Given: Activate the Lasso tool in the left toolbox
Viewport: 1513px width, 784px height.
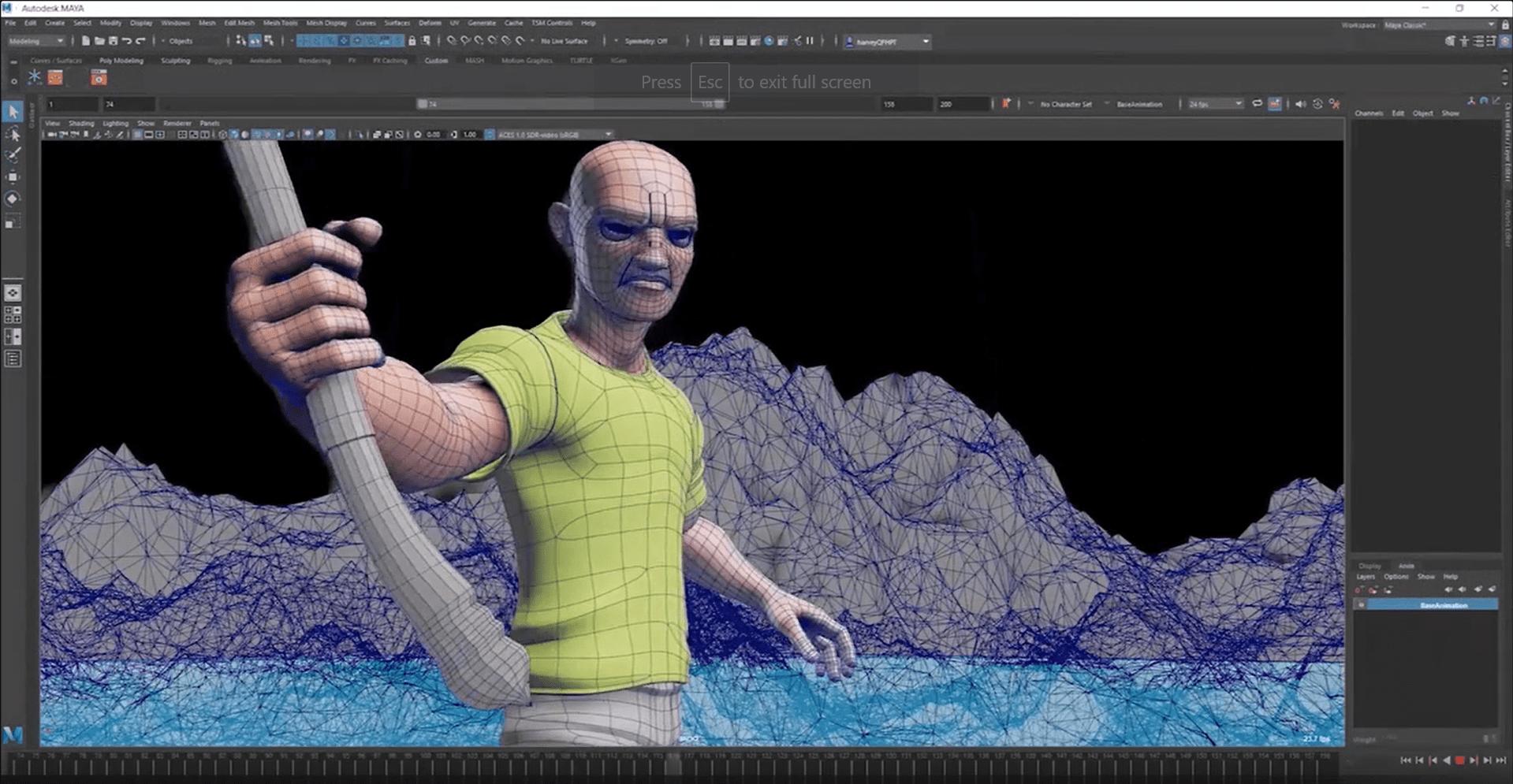Looking at the screenshot, I should [13, 134].
